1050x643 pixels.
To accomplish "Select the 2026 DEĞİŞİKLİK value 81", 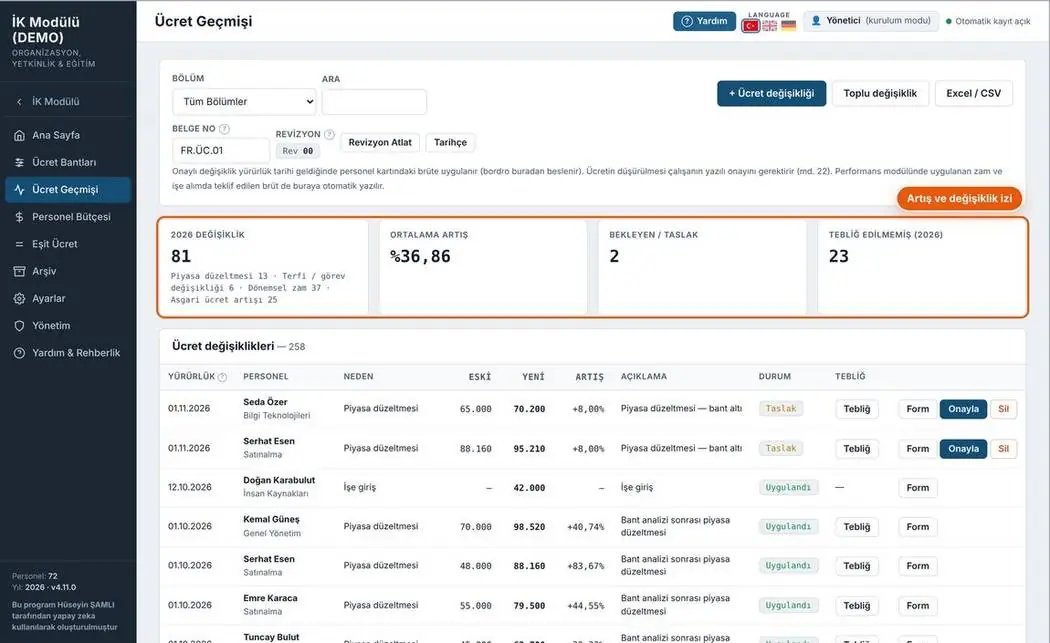I will point(181,257).
